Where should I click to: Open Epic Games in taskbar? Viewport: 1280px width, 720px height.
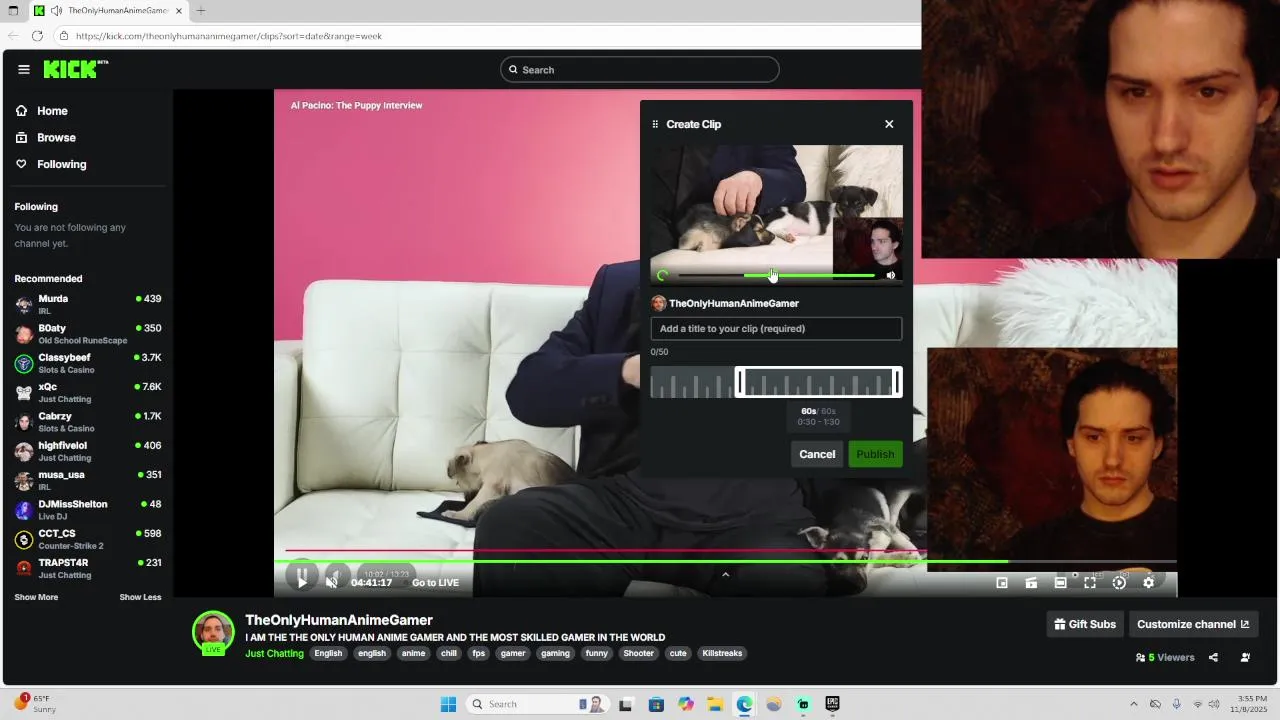(832, 704)
